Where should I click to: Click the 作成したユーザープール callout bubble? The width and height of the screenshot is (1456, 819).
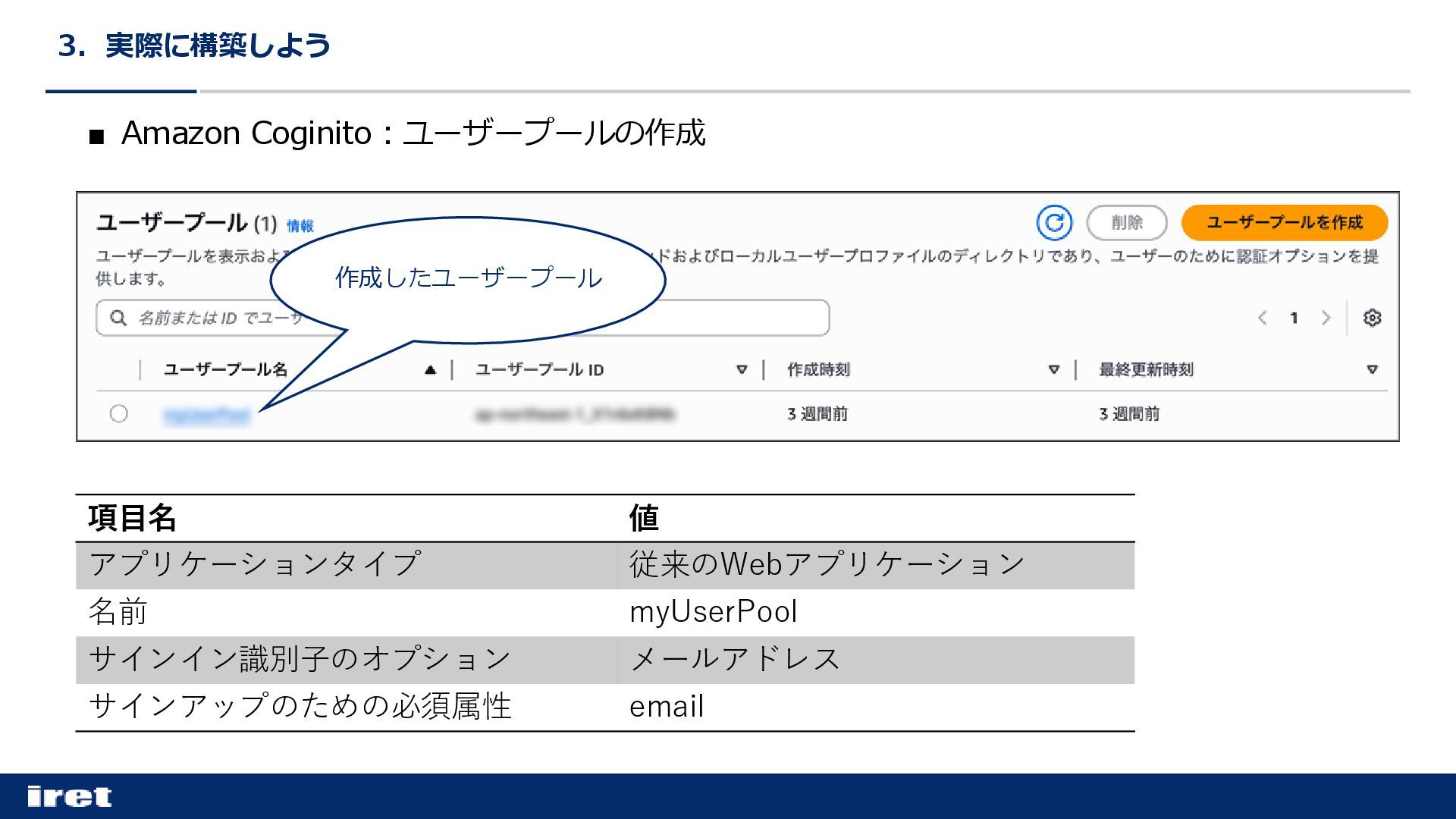(x=468, y=278)
